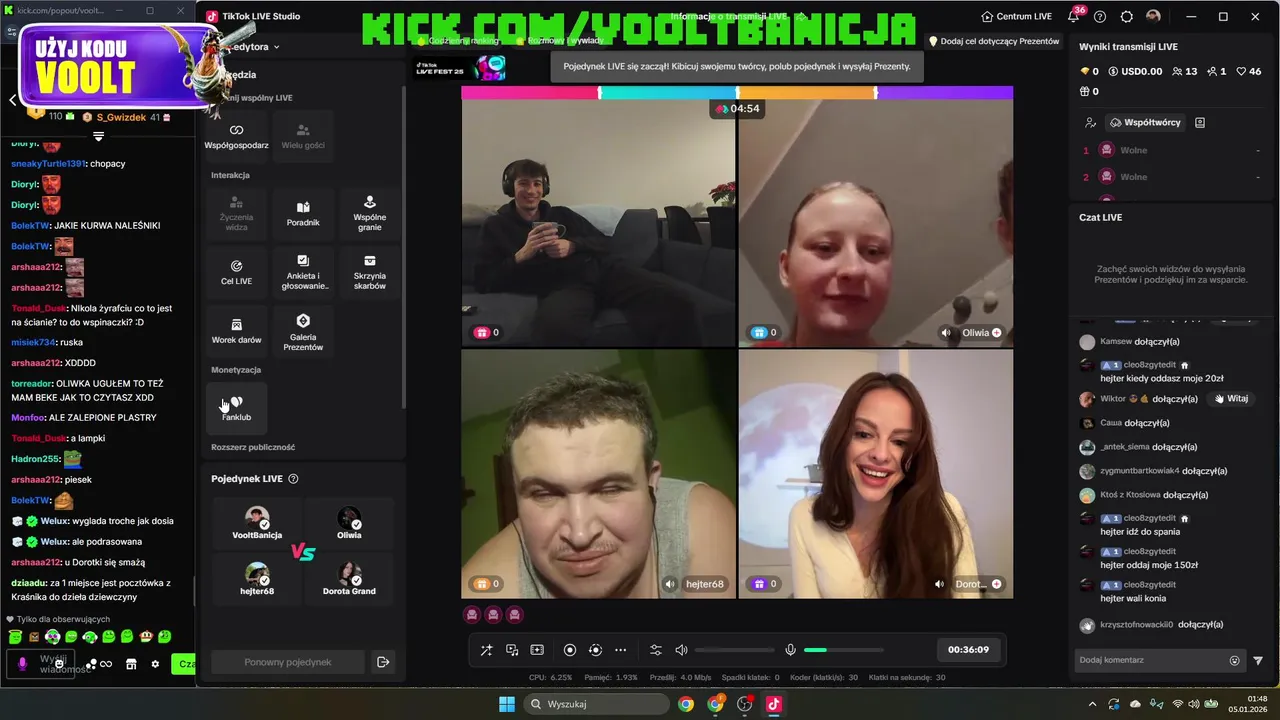Click the green Czat send button in Kick
Screen dimensions: 1280x720
[184, 664]
